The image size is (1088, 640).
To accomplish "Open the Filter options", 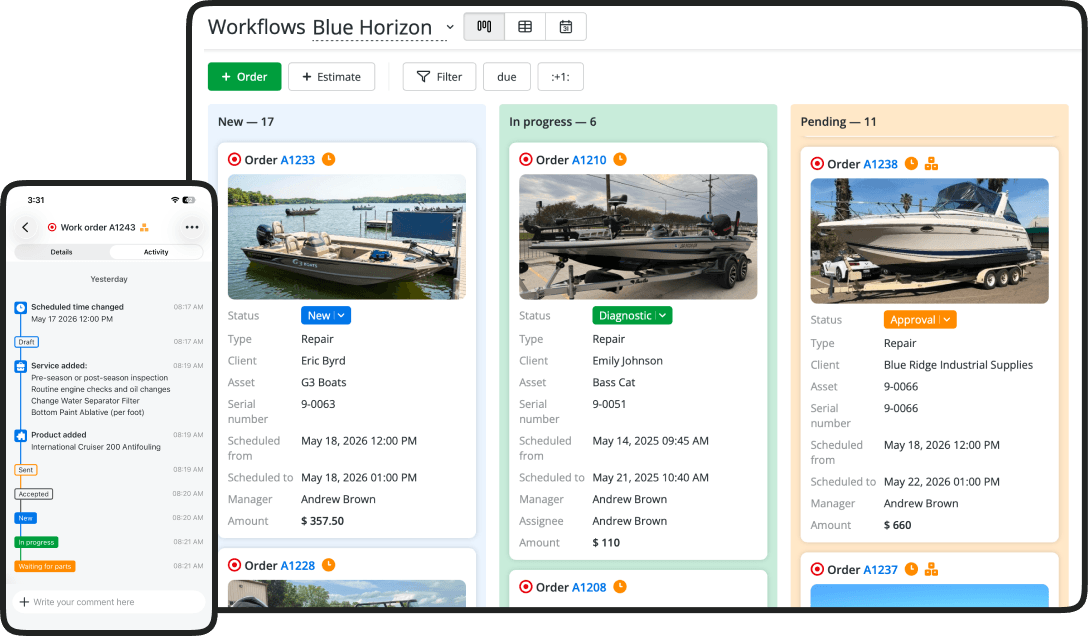I will tap(439, 77).
